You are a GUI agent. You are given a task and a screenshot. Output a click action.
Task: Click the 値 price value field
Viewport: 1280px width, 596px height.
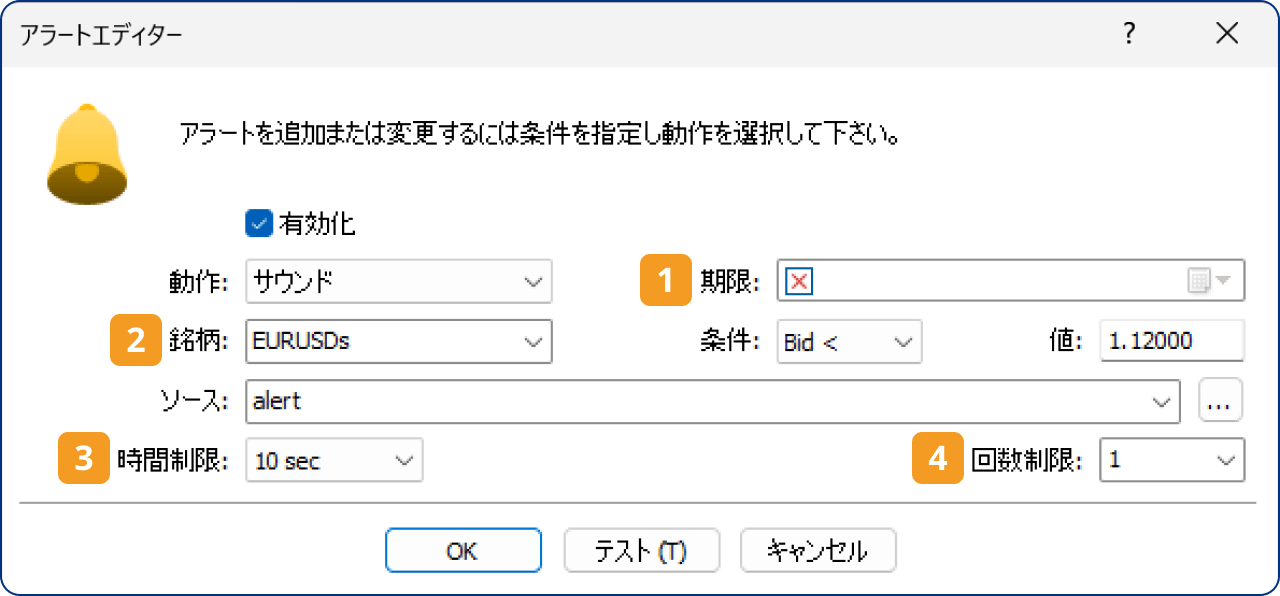pyautogui.click(x=1171, y=341)
